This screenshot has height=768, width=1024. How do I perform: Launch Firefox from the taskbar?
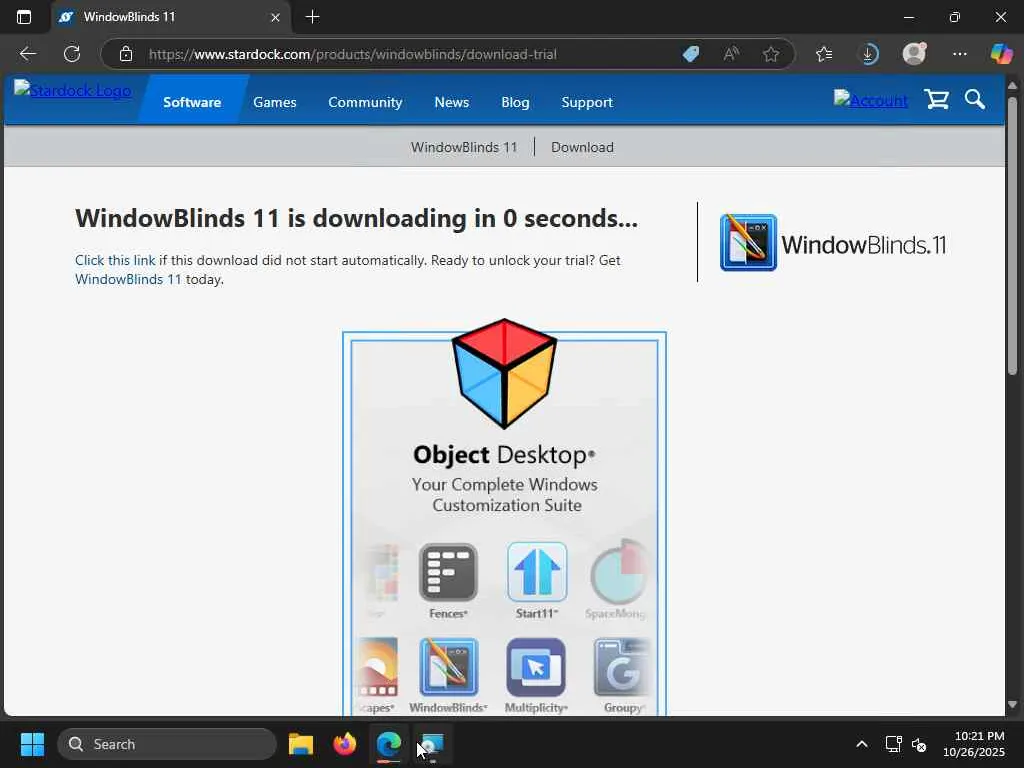(x=345, y=744)
